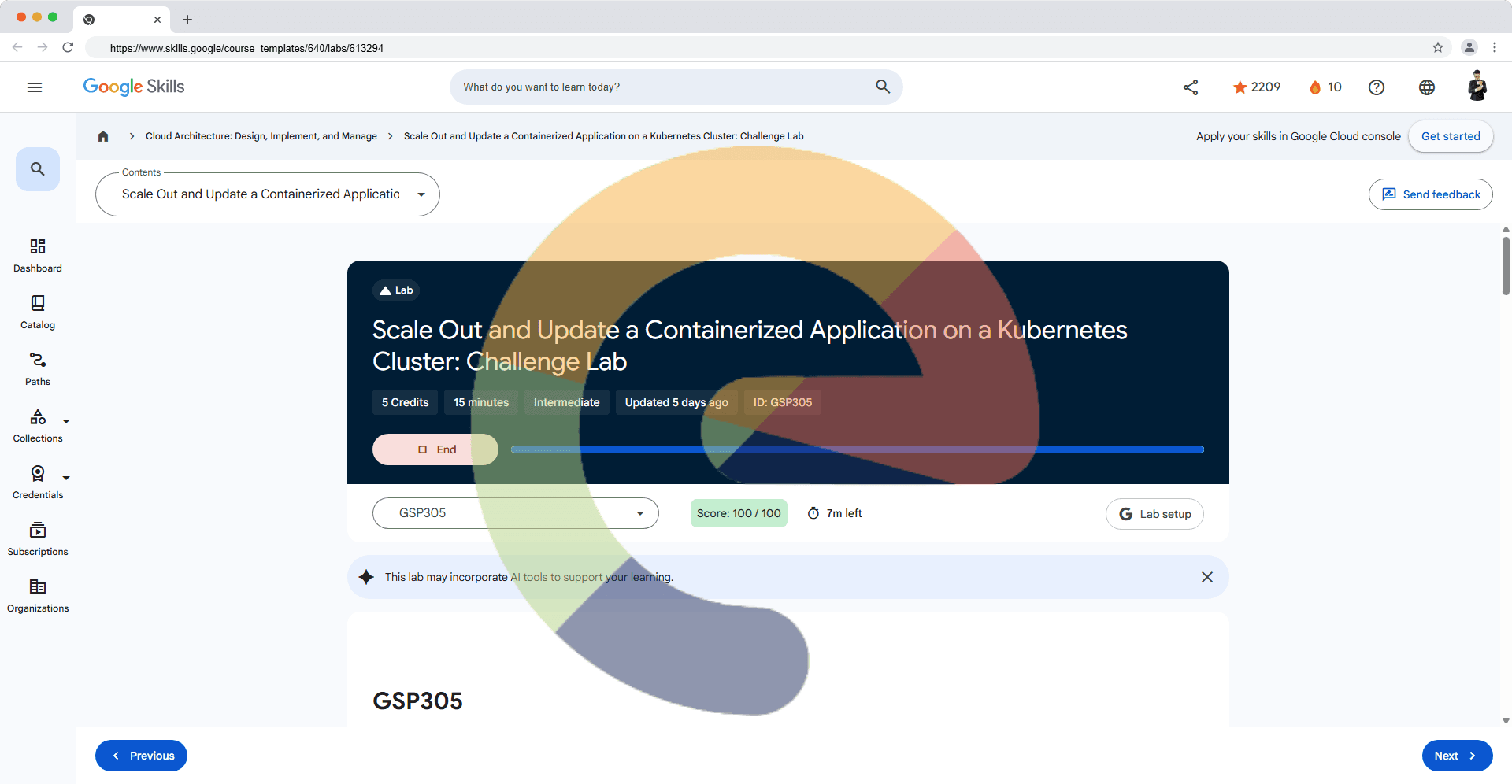1512x784 pixels.
Task: Click the Get started button
Action: [x=1451, y=136]
